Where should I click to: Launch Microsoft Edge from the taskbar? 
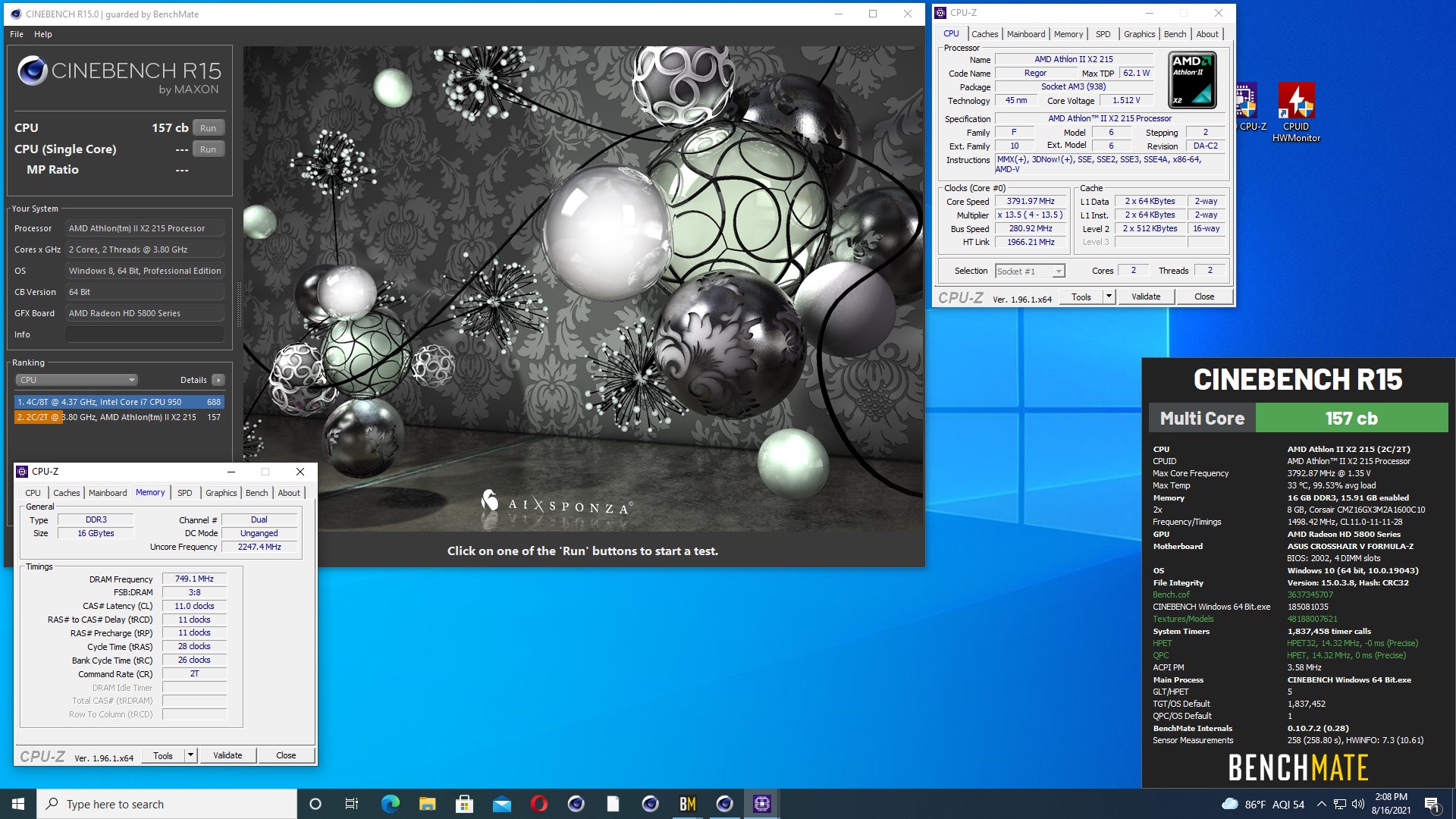(x=390, y=804)
